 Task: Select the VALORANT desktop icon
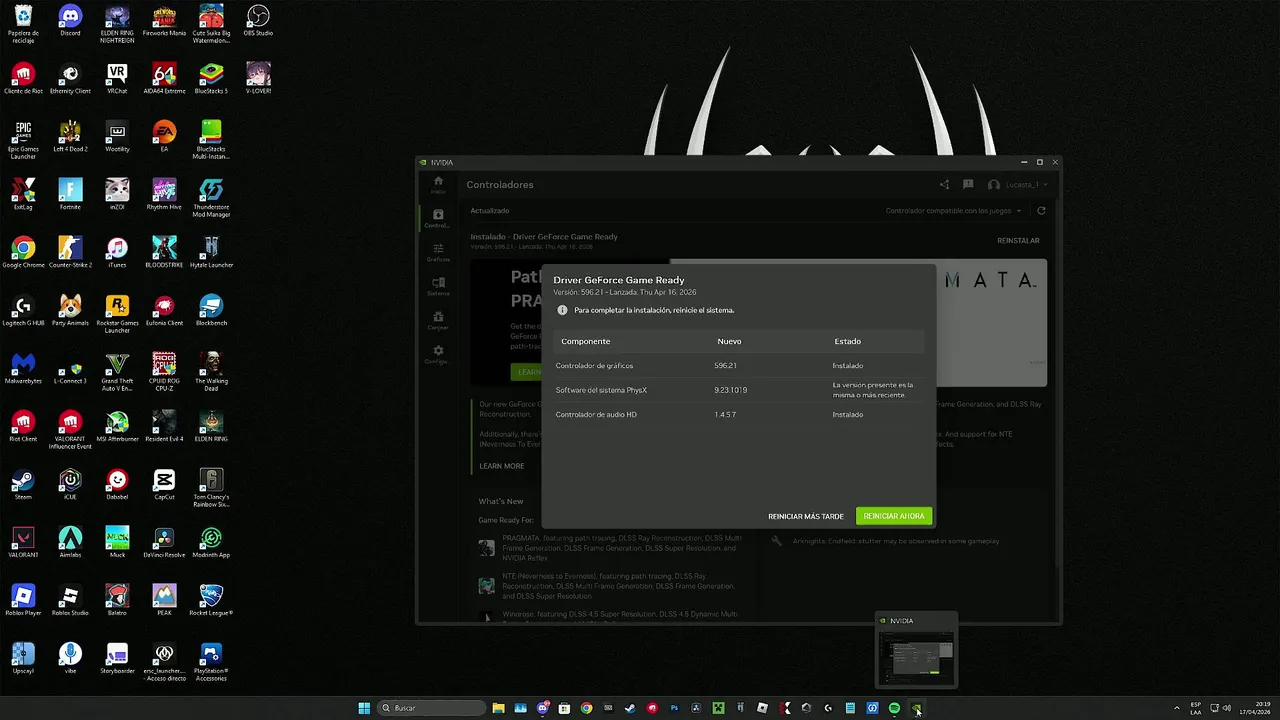(x=23, y=543)
